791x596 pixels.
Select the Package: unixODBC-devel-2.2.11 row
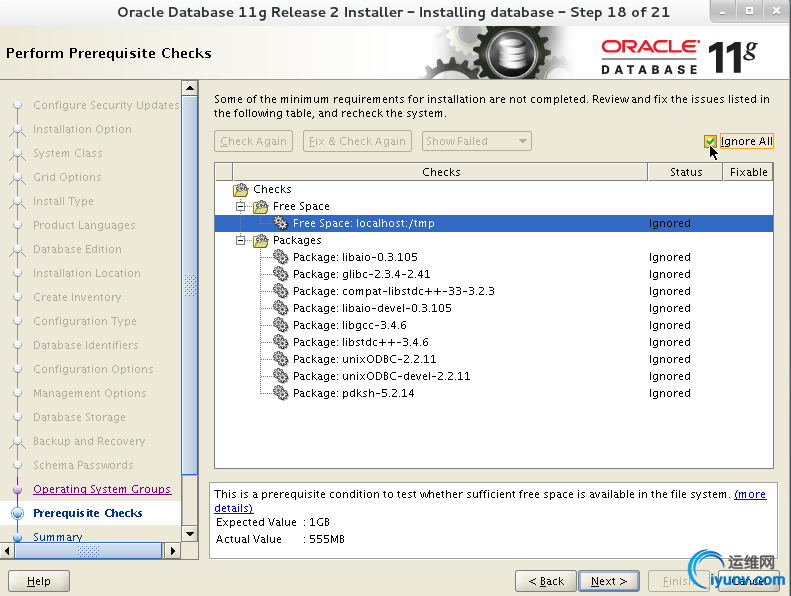494,376
